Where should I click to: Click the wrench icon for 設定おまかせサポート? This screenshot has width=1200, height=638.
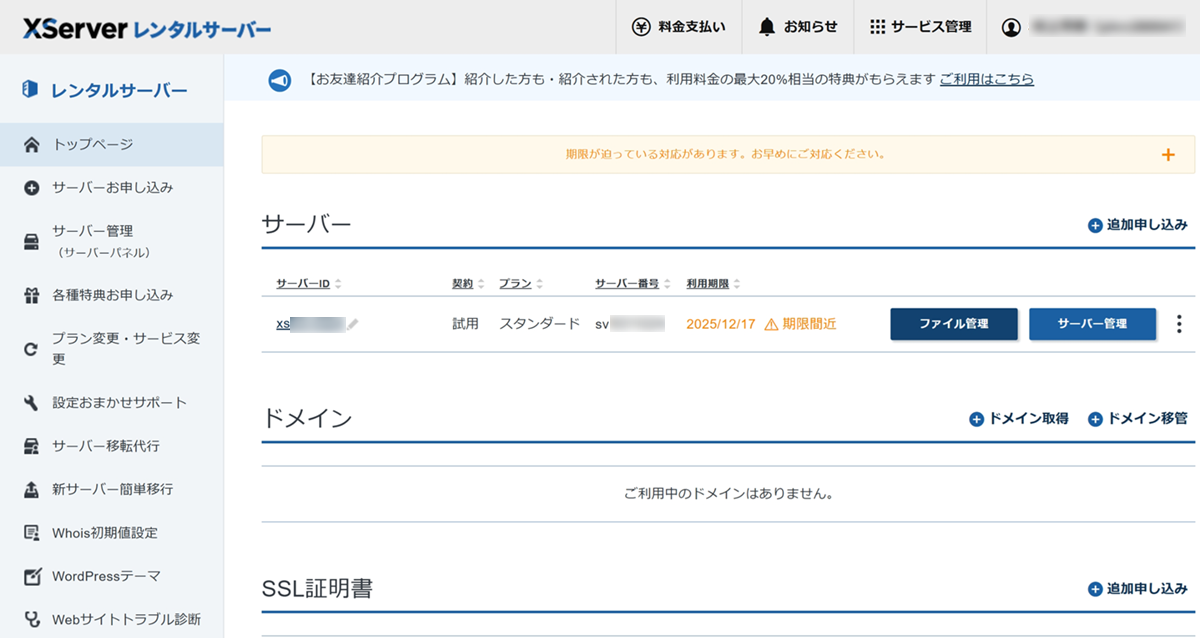click(32, 403)
